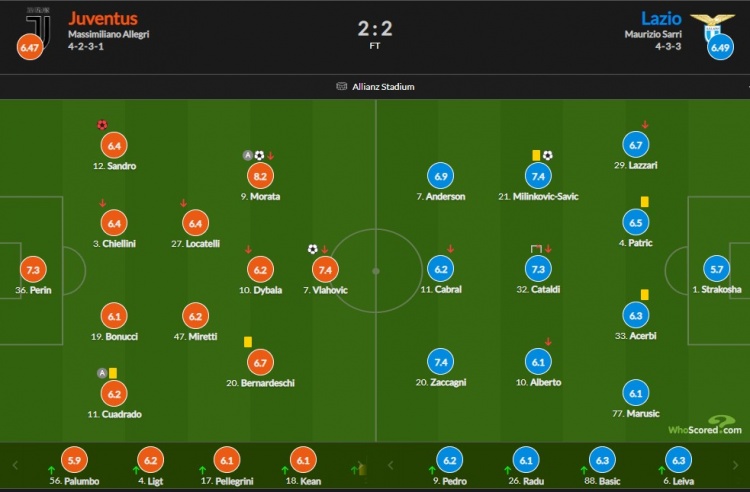Open the Lazio team name link
The image size is (750, 492).
(x=661, y=19)
